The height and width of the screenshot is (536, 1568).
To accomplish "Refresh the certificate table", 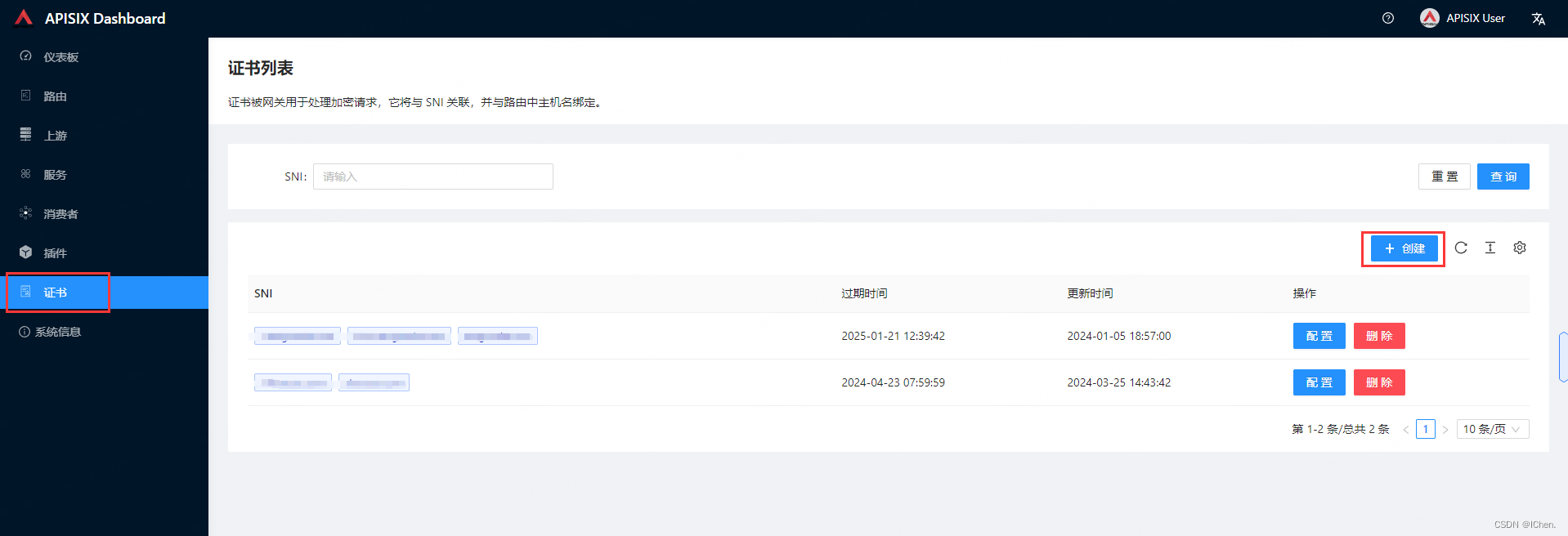I will 1461,248.
